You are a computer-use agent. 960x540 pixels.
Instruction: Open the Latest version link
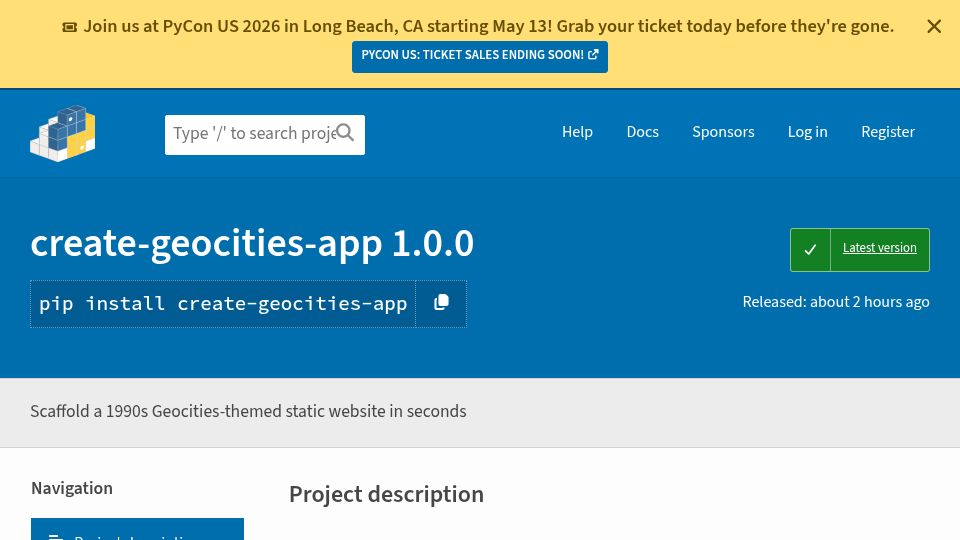(x=879, y=248)
